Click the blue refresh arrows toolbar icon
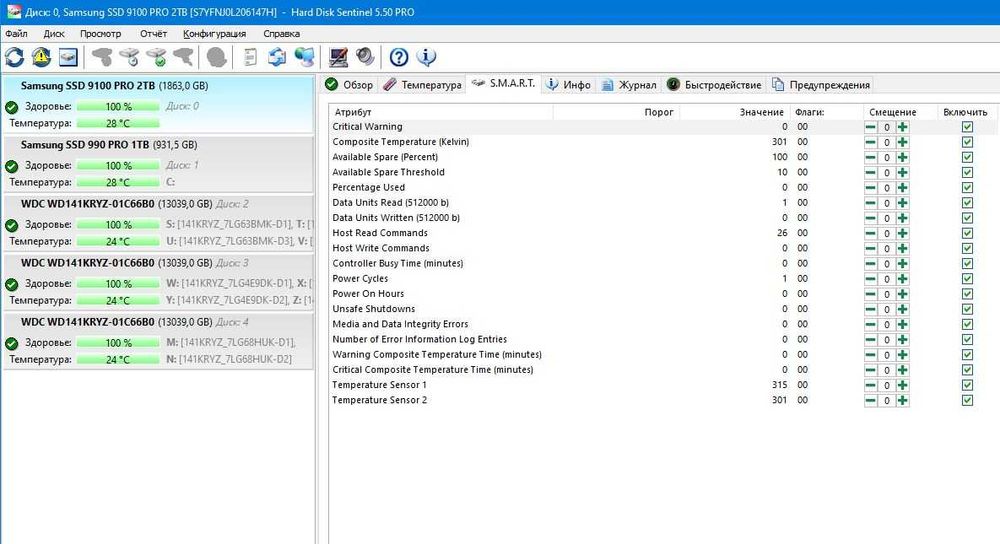 pyautogui.click(x=14, y=57)
